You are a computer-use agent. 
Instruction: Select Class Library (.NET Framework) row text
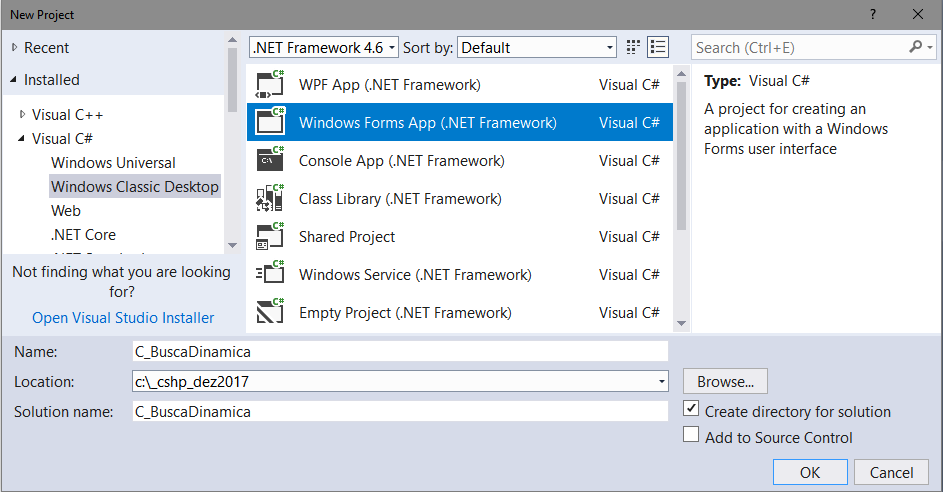click(400, 198)
